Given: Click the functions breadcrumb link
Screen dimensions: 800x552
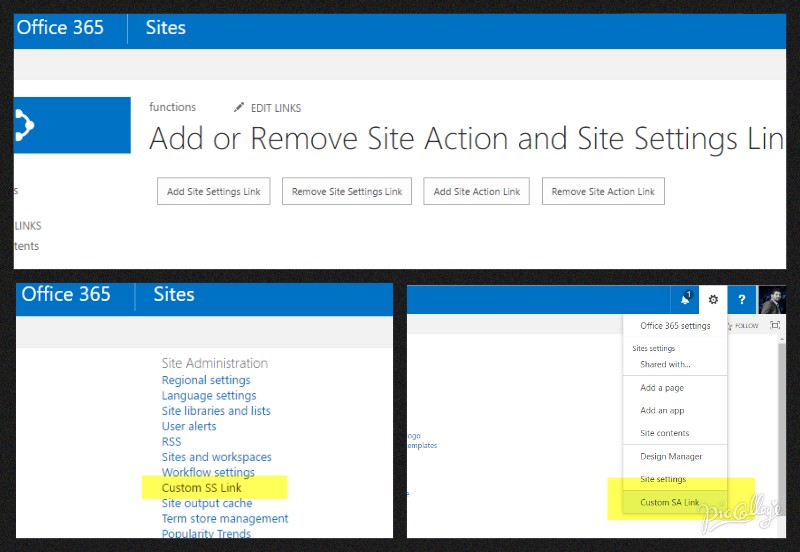Looking at the screenshot, I should 172,107.
